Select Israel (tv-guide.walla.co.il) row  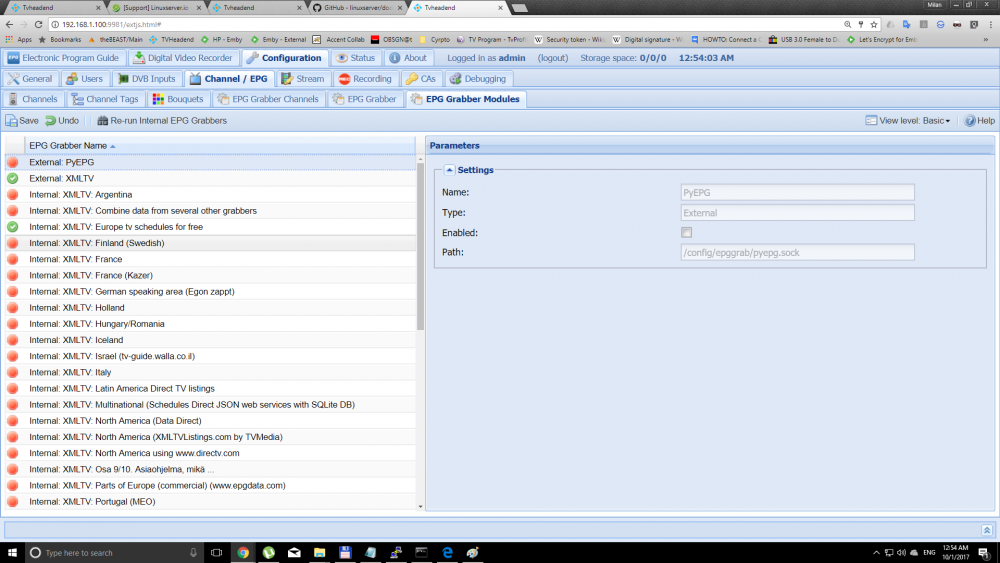point(210,356)
